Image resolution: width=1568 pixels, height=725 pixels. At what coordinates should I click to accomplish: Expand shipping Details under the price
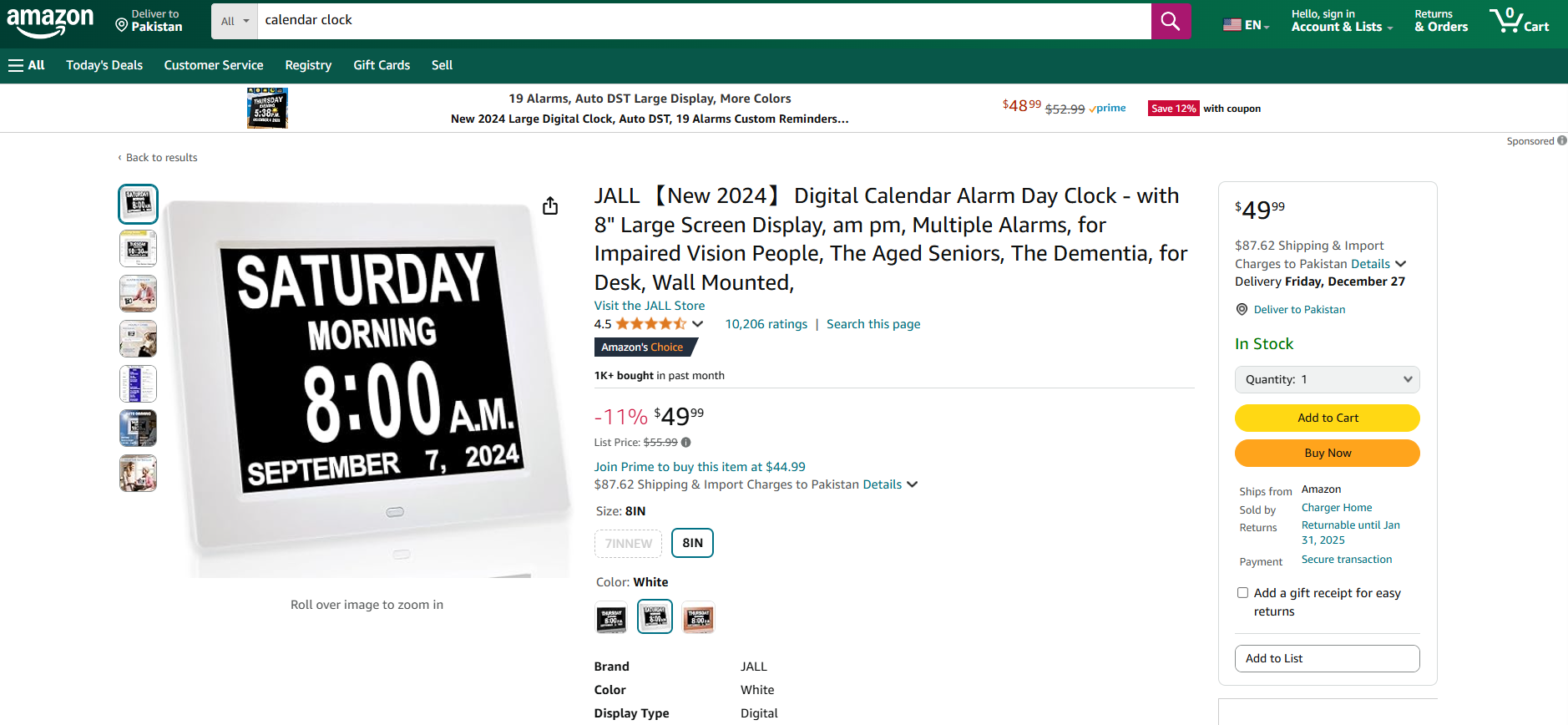click(x=890, y=484)
